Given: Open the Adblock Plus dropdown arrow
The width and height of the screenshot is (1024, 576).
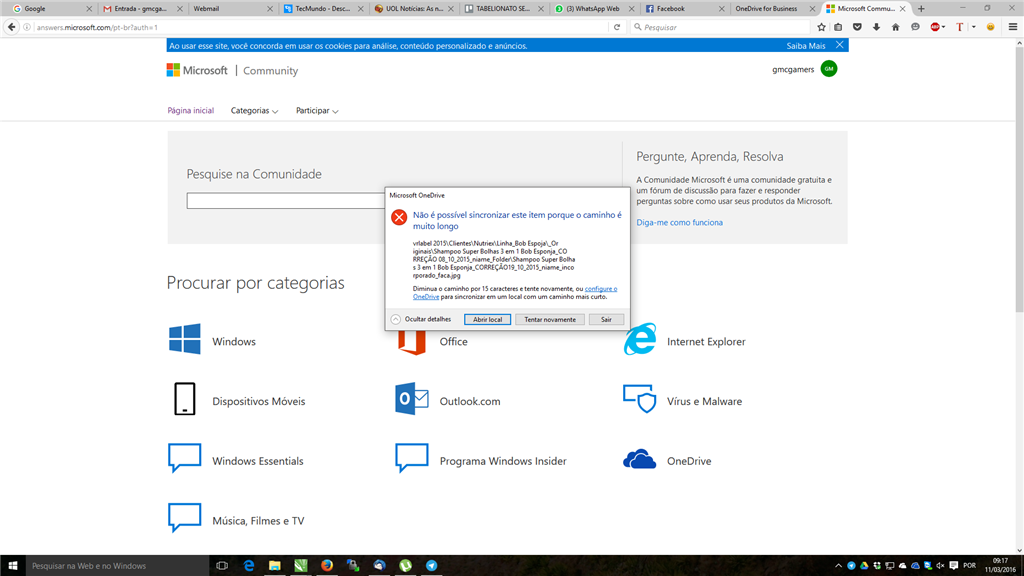Looking at the screenshot, I should (944, 27).
